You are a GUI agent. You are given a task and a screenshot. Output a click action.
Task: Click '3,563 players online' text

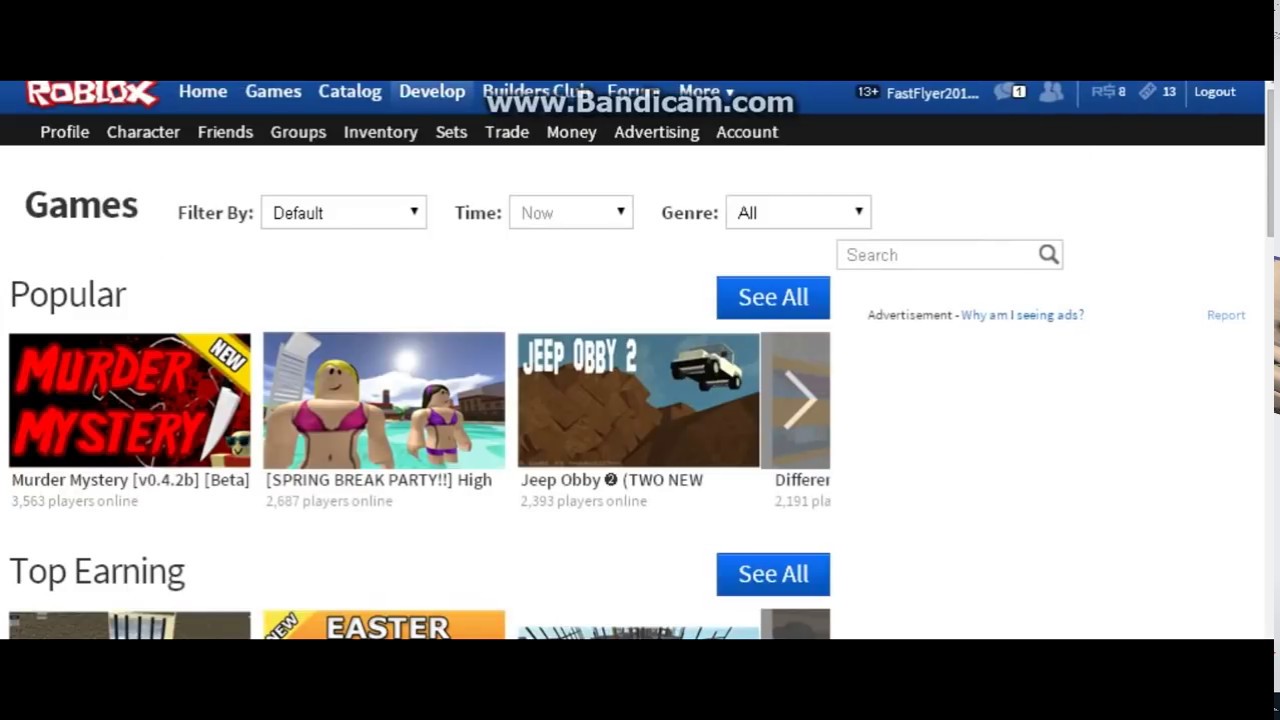75,501
